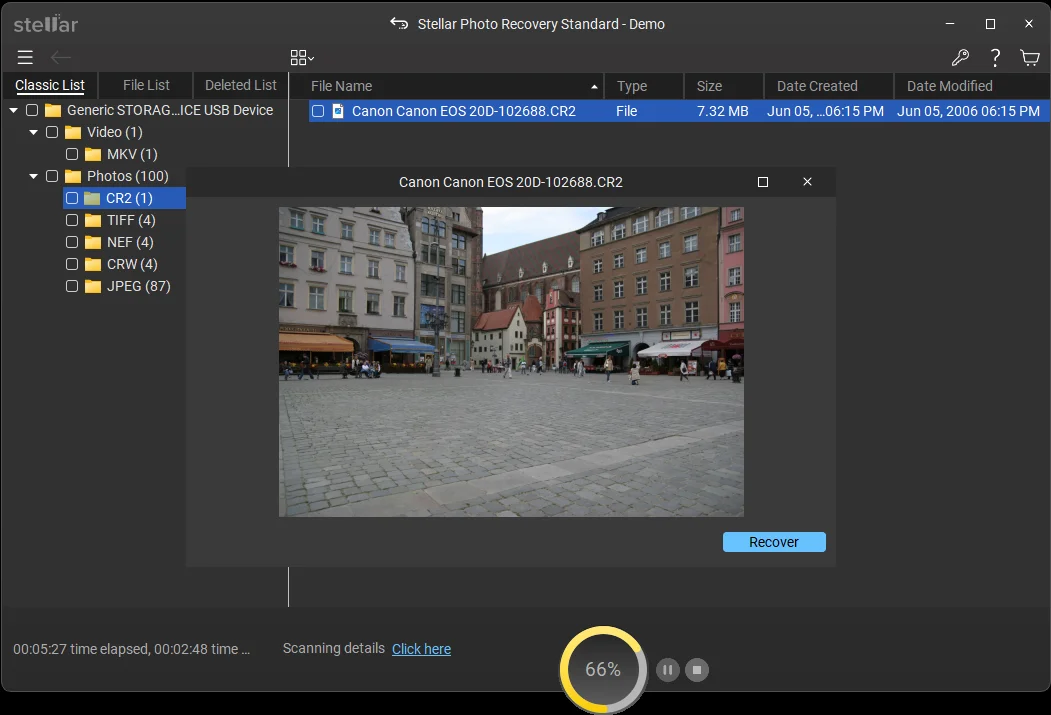Screen dimensions: 1051x715
Task: Switch to the Deleted List tab
Action: pyautogui.click(x=241, y=85)
